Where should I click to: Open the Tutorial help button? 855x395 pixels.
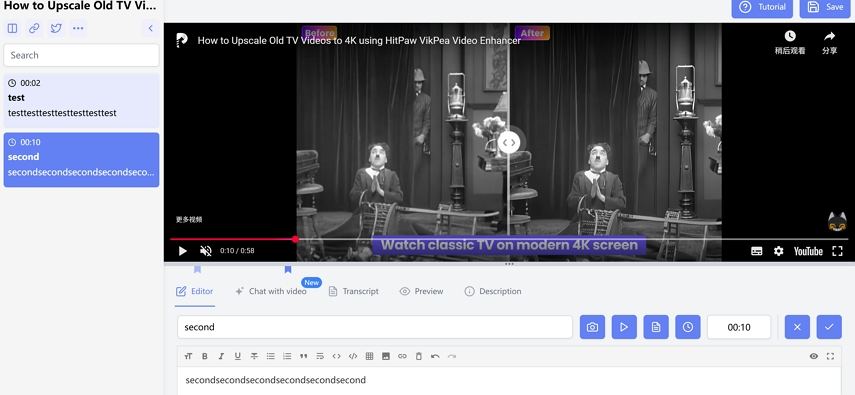click(x=762, y=7)
